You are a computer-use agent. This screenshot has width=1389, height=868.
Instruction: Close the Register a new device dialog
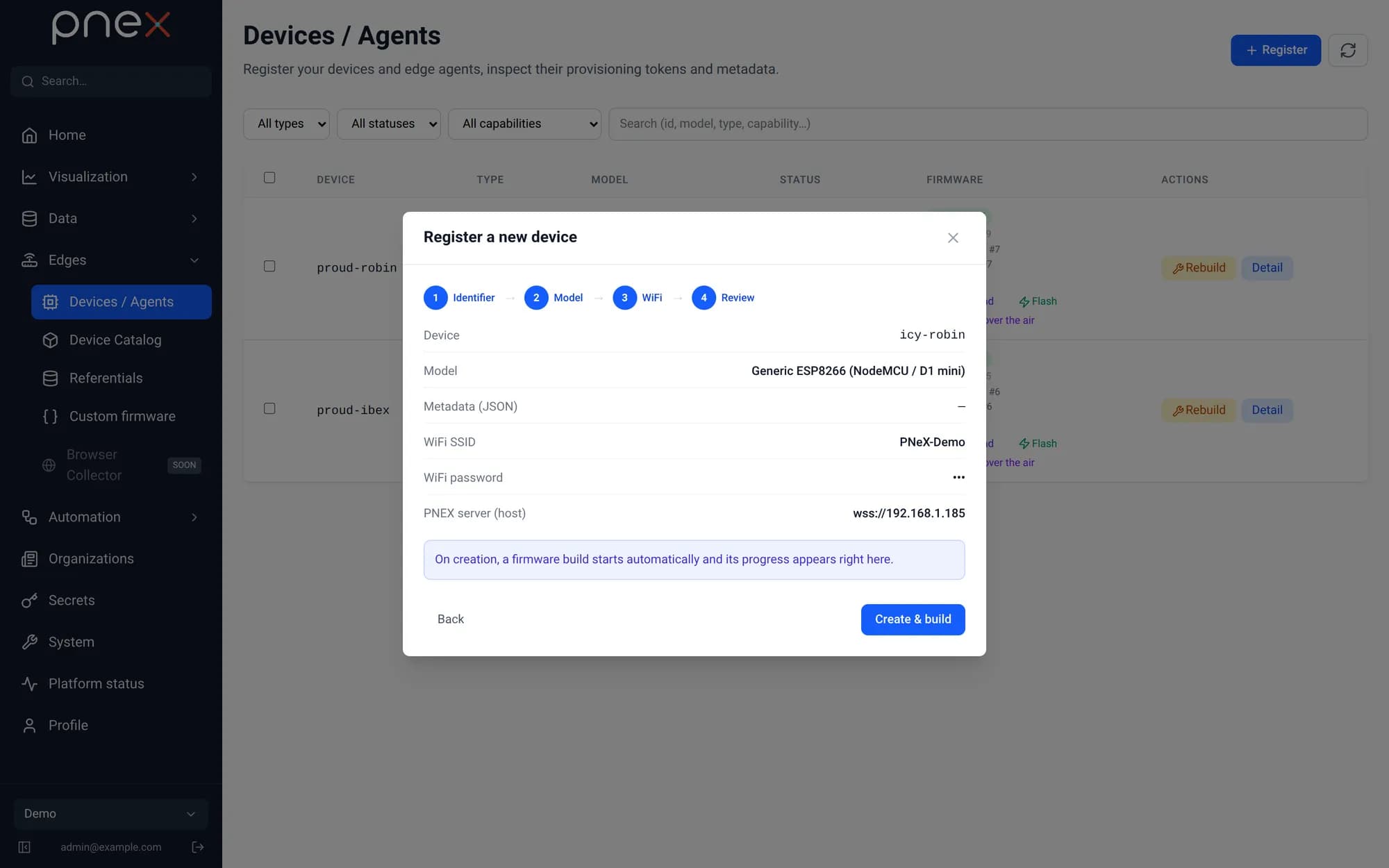tap(953, 237)
